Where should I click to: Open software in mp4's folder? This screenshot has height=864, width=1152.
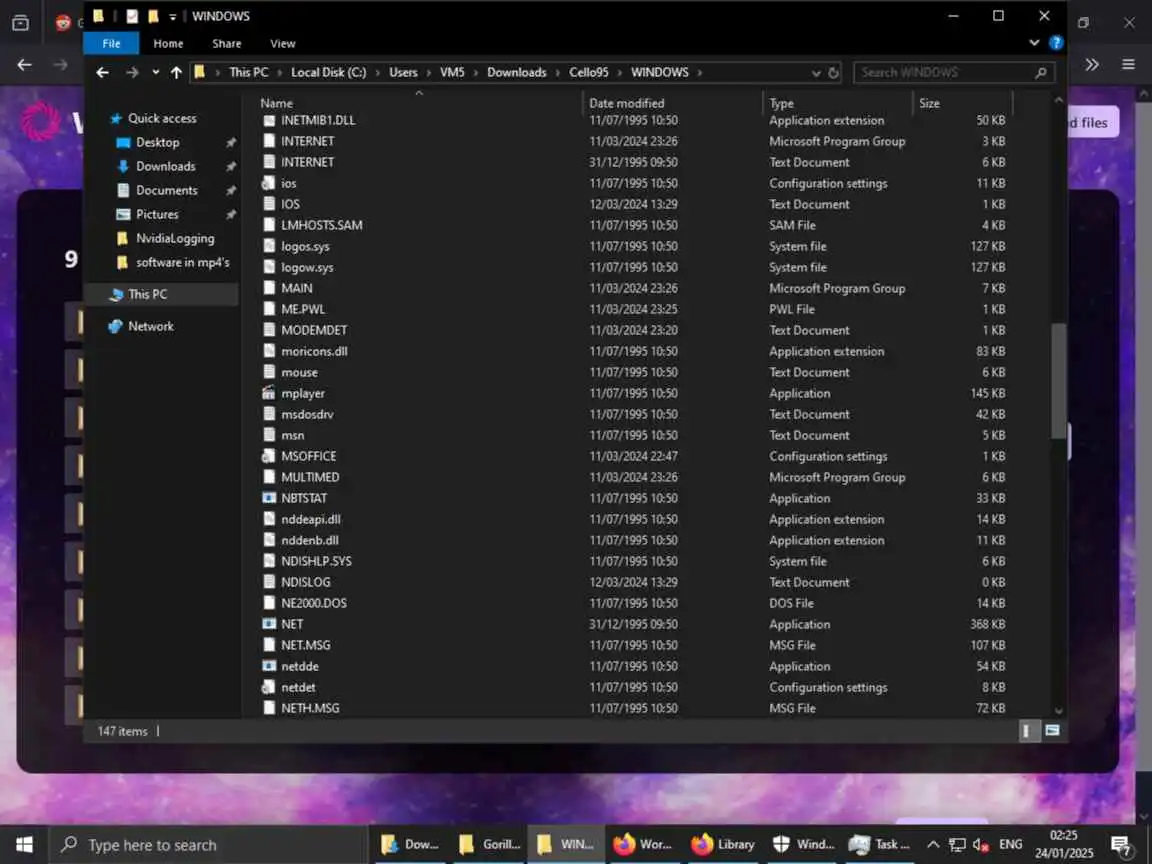point(182,262)
